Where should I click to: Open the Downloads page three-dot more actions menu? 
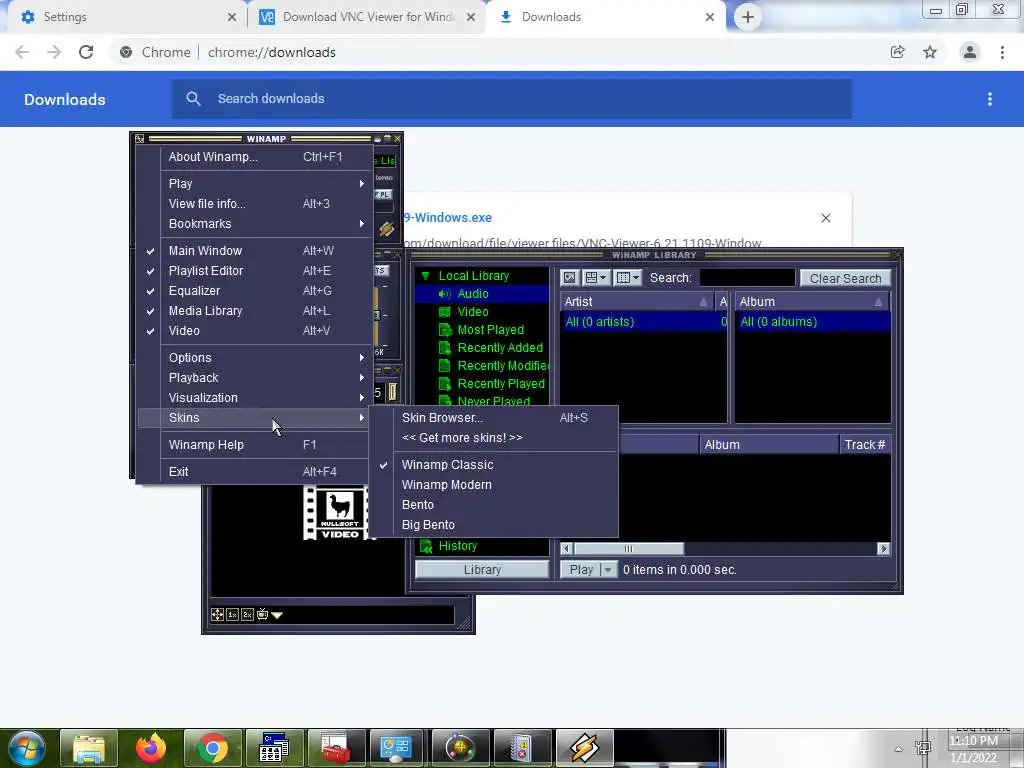(x=990, y=99)
